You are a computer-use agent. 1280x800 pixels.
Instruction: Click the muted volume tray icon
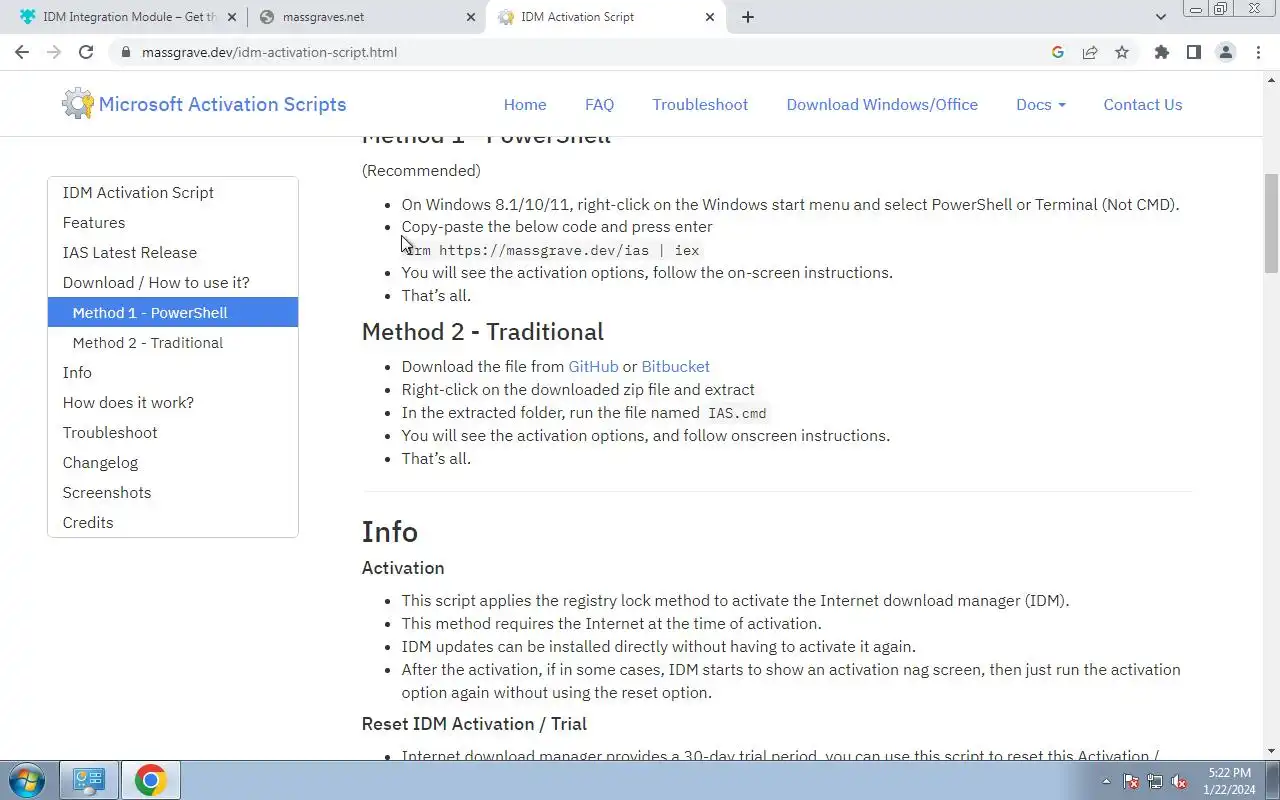[x=1180, y=781]
